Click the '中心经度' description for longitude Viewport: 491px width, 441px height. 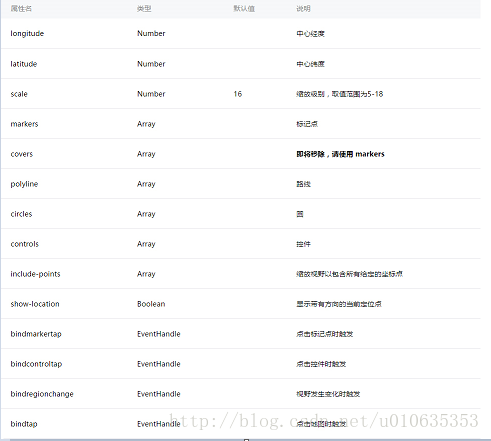[310, 34]
